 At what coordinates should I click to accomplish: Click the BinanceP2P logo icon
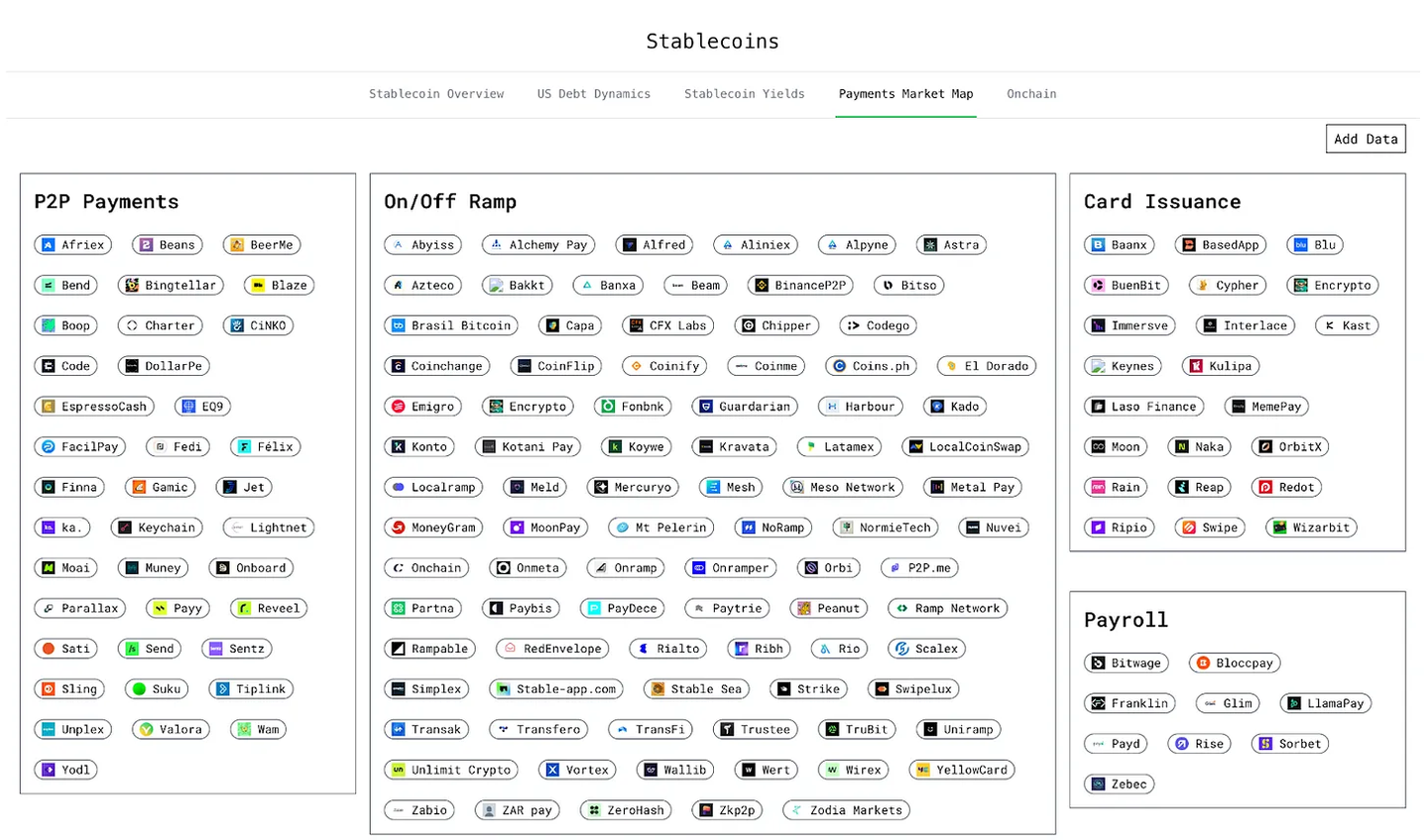(x=762, y=286)
